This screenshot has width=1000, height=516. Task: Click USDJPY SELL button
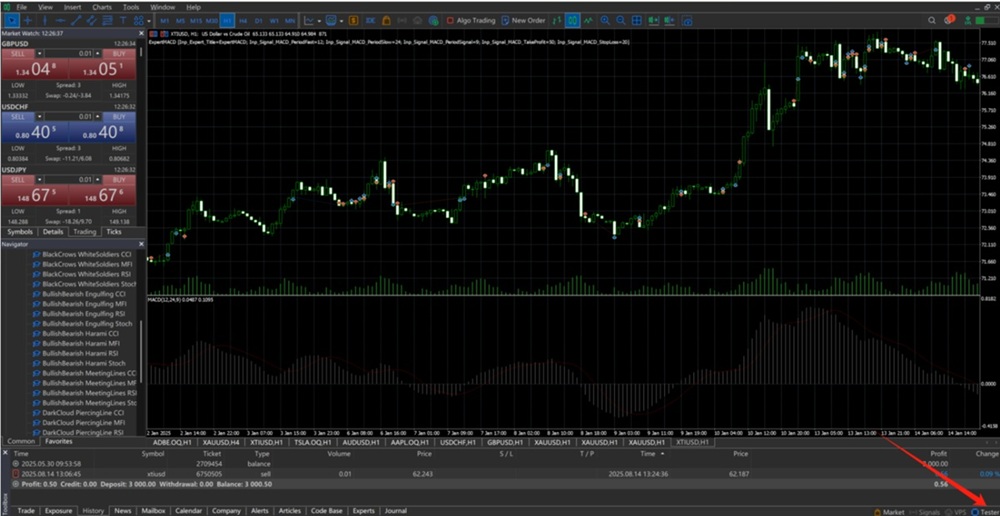coord(18,180)
